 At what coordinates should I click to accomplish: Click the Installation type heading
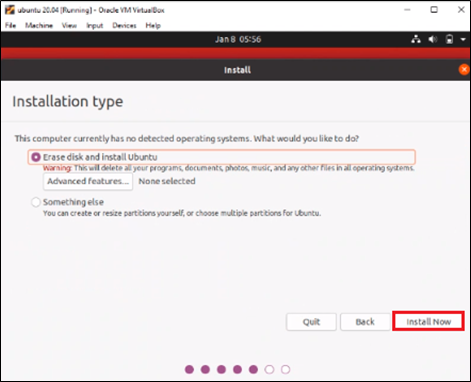(68, 102)
